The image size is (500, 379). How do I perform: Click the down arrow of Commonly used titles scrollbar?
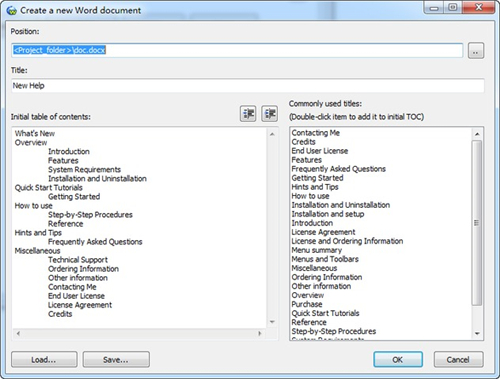(x=477, y=333)
